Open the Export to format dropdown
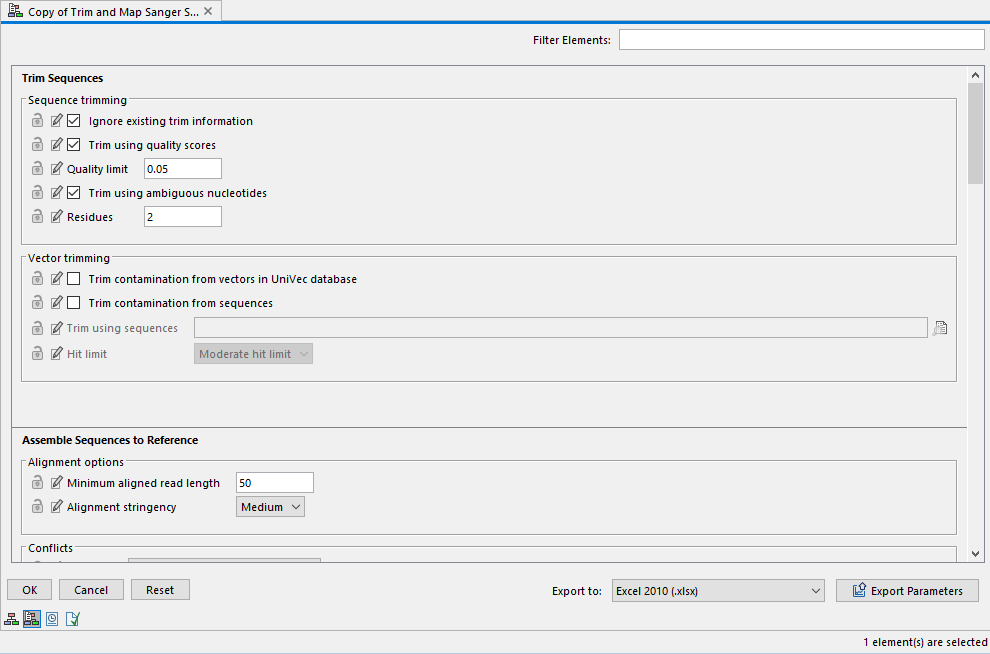 [717, 590]
